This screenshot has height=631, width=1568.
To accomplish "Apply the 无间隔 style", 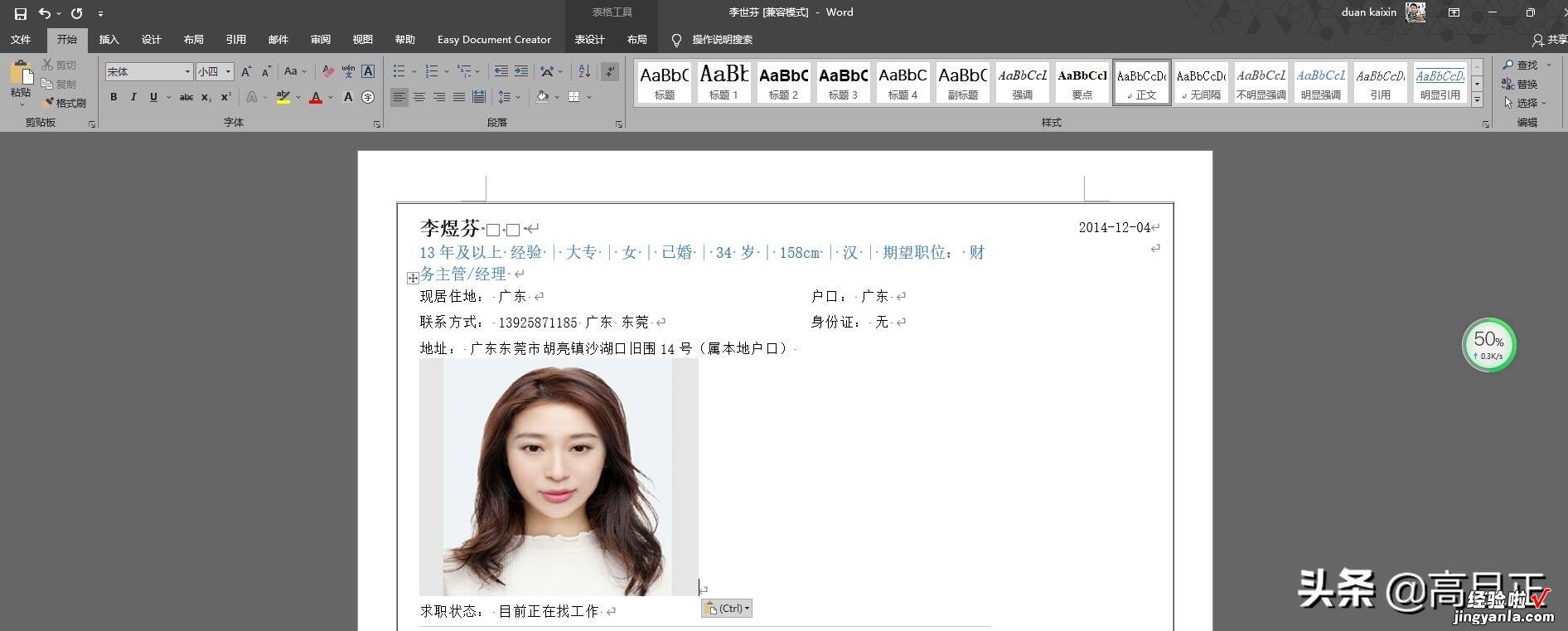I will [1201, 82].
